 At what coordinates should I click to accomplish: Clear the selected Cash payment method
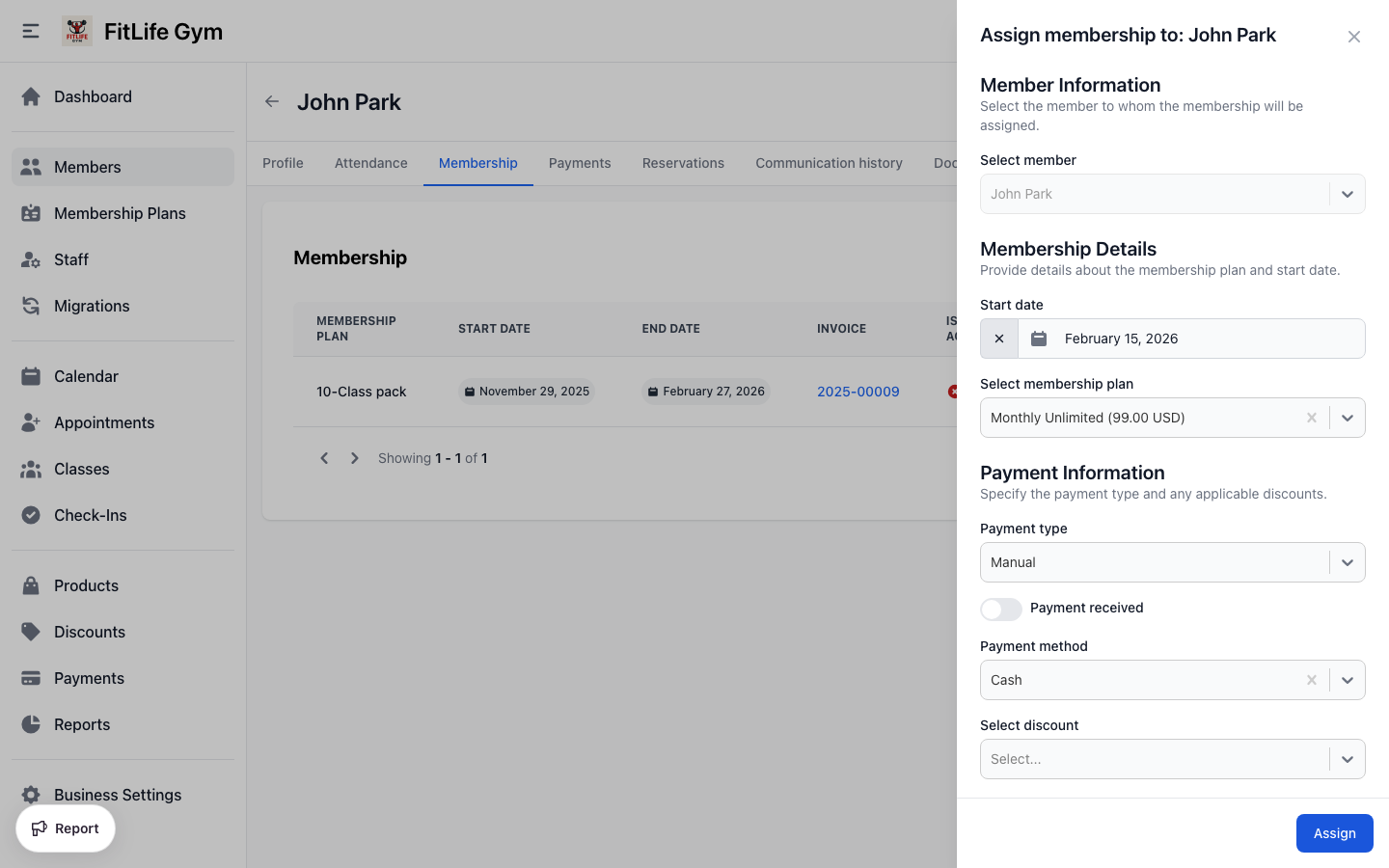point(1312,680)
